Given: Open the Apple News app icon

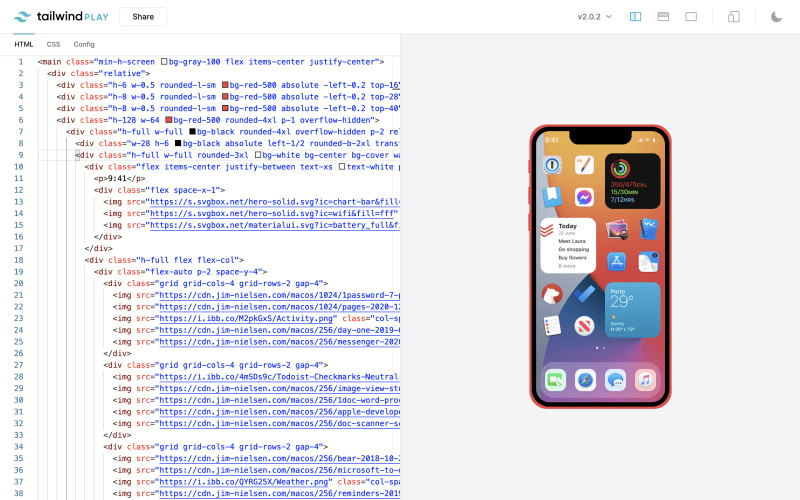Looking at the screenshot, I should tap(584, 327).
